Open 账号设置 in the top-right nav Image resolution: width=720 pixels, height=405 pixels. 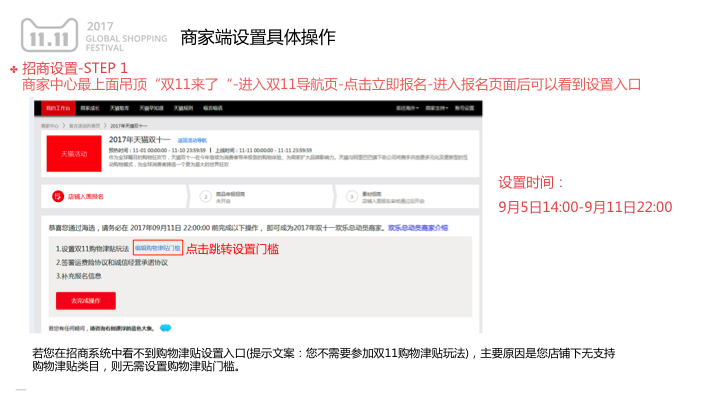(x=465, y=108)
